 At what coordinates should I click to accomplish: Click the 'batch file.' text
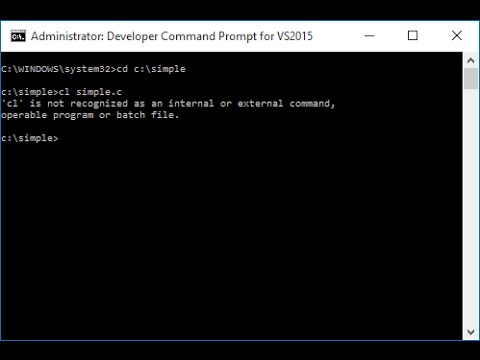(148, 115)
